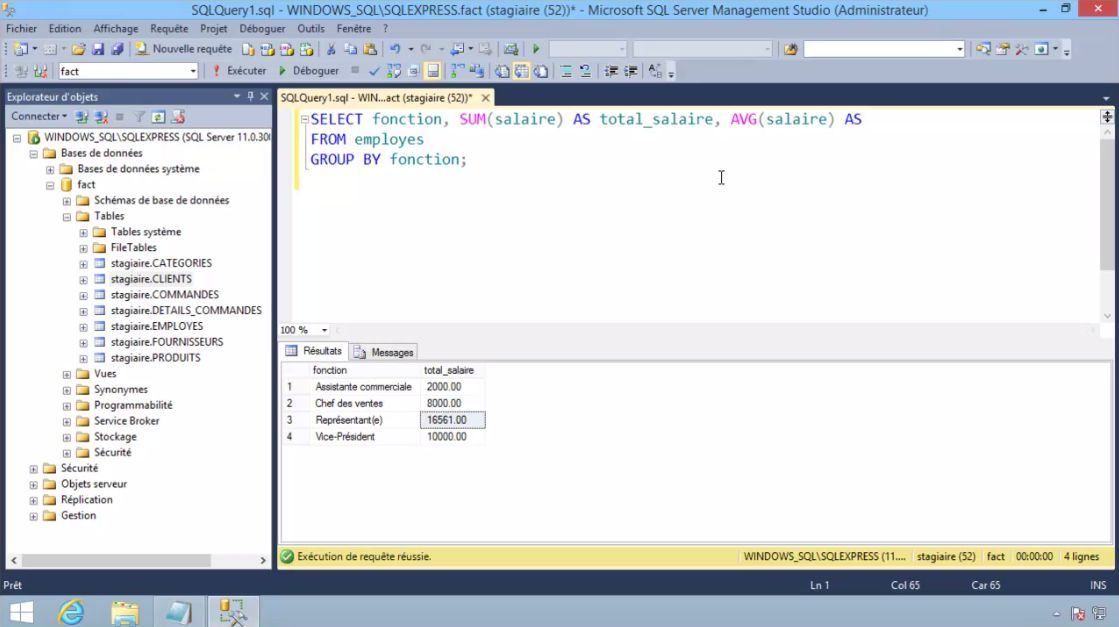This screenshot has width=1119, height=627.
Task: Click the Open File folder icon
Action: click(x=79, y=49)
